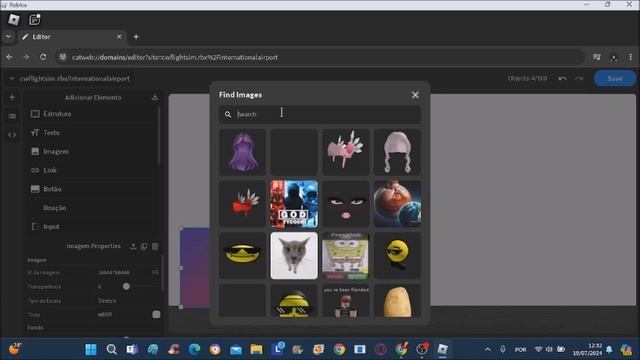The width and height of the screenshot is (640, 360).
Task: Click the Search field in Find Images
Action: coord(320,114)
